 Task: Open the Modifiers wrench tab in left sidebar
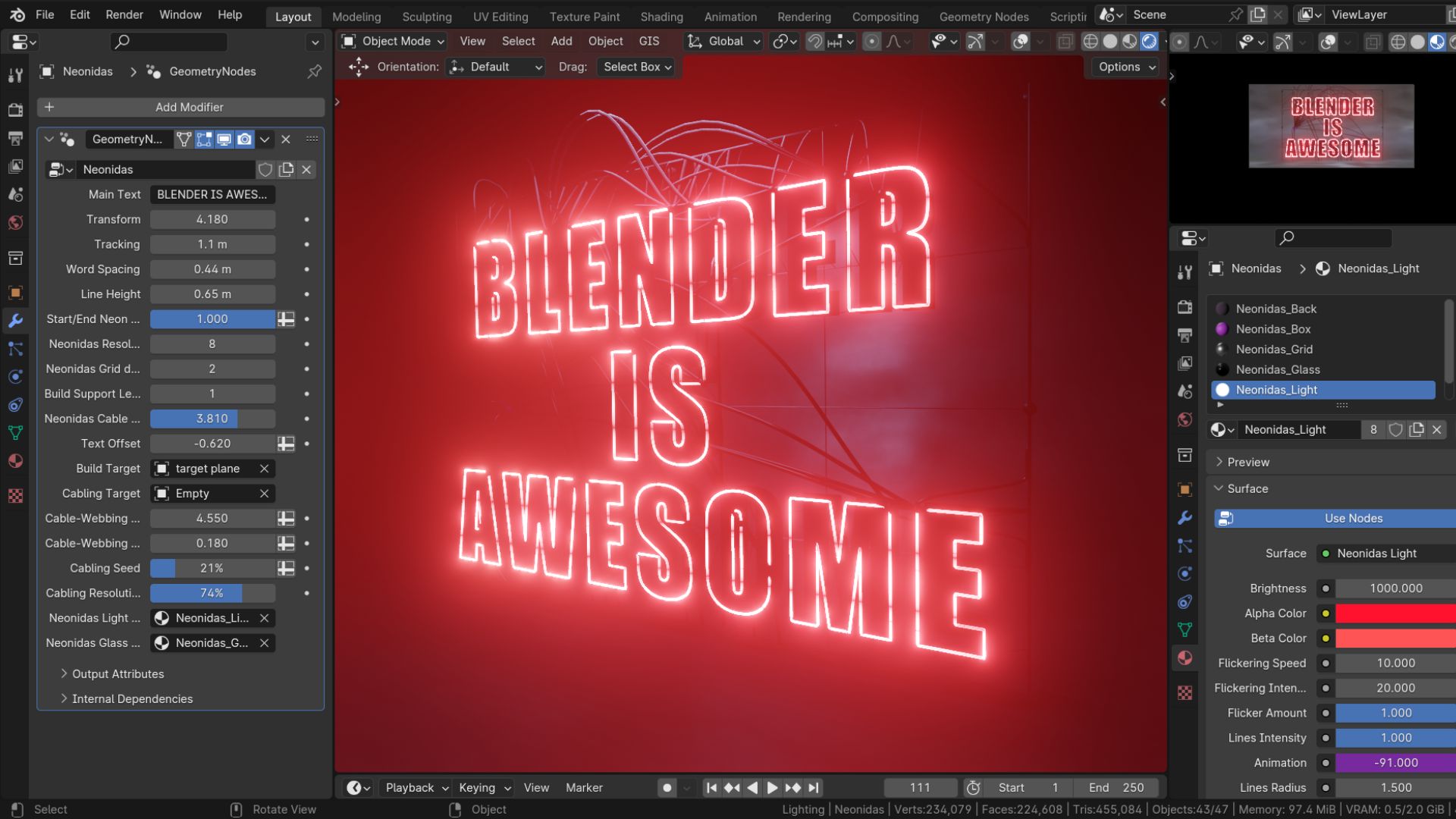click(x=15, y=321)
